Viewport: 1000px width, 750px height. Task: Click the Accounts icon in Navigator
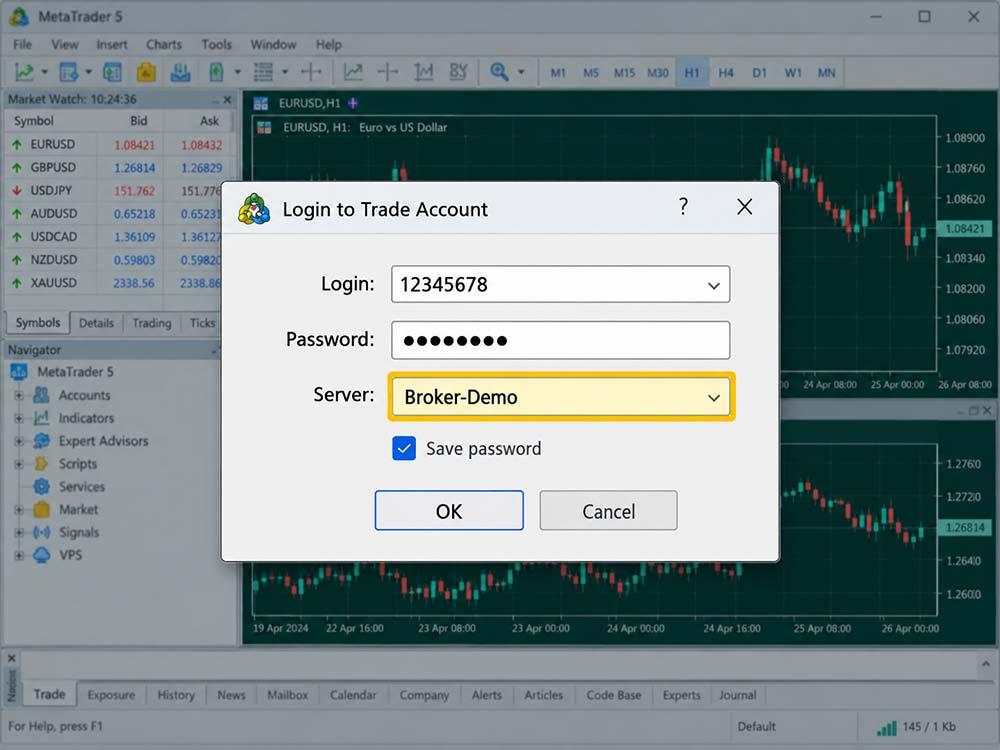(41, 395)
